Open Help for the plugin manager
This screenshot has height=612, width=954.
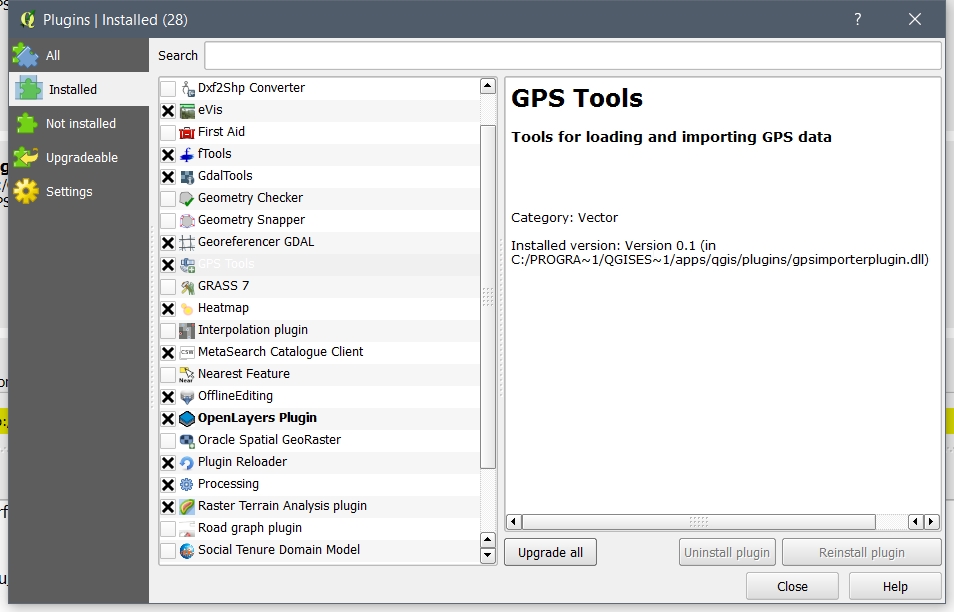point(895,586)
